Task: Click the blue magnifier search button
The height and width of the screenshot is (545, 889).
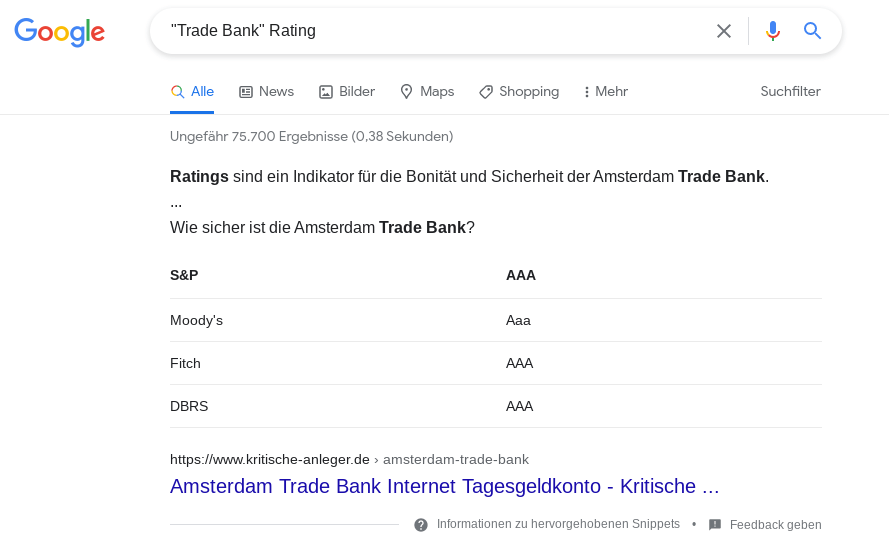Action: point(812,31)
